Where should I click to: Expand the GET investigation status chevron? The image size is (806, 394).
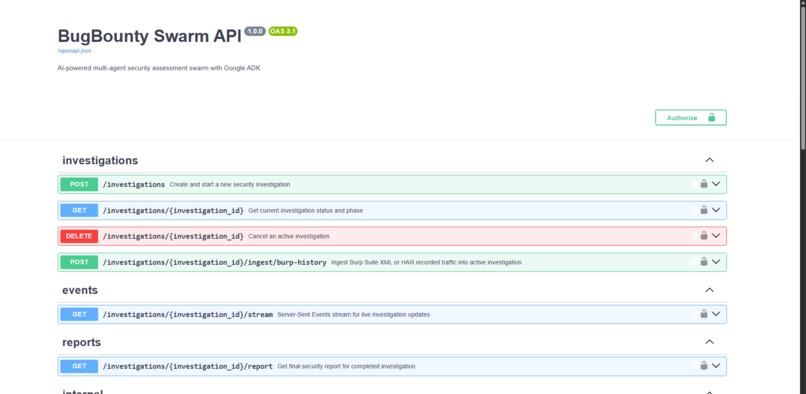pos(716,210)
